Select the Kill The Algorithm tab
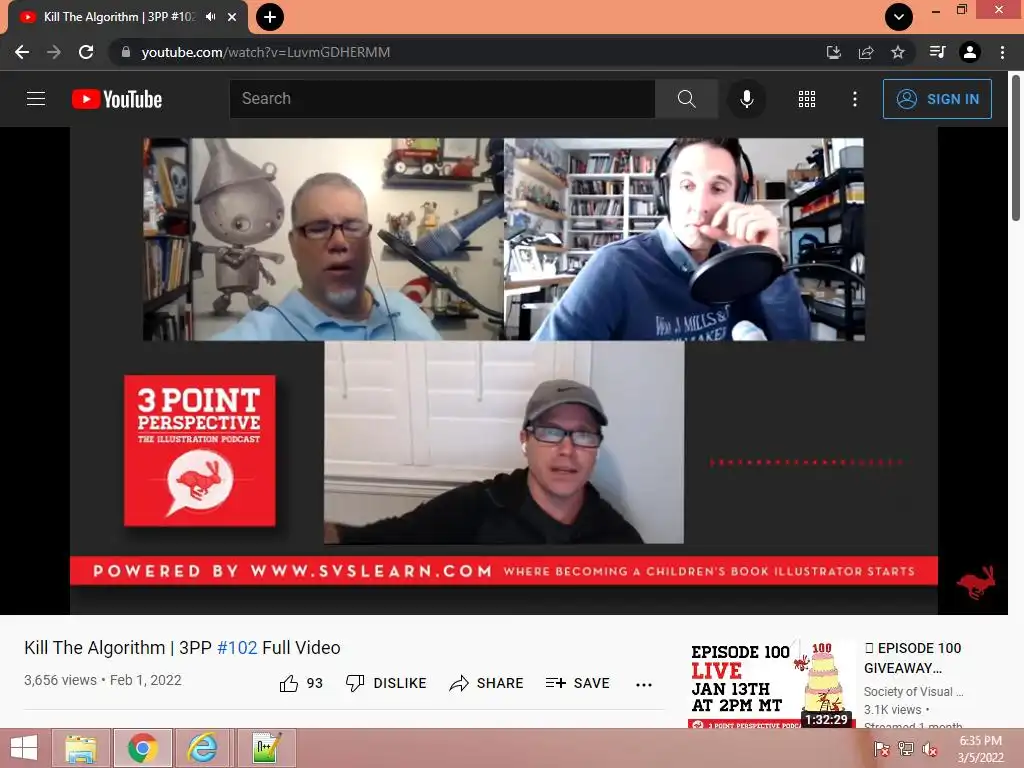Screen dimensions: 1024x768 click(x=119, y=17)
